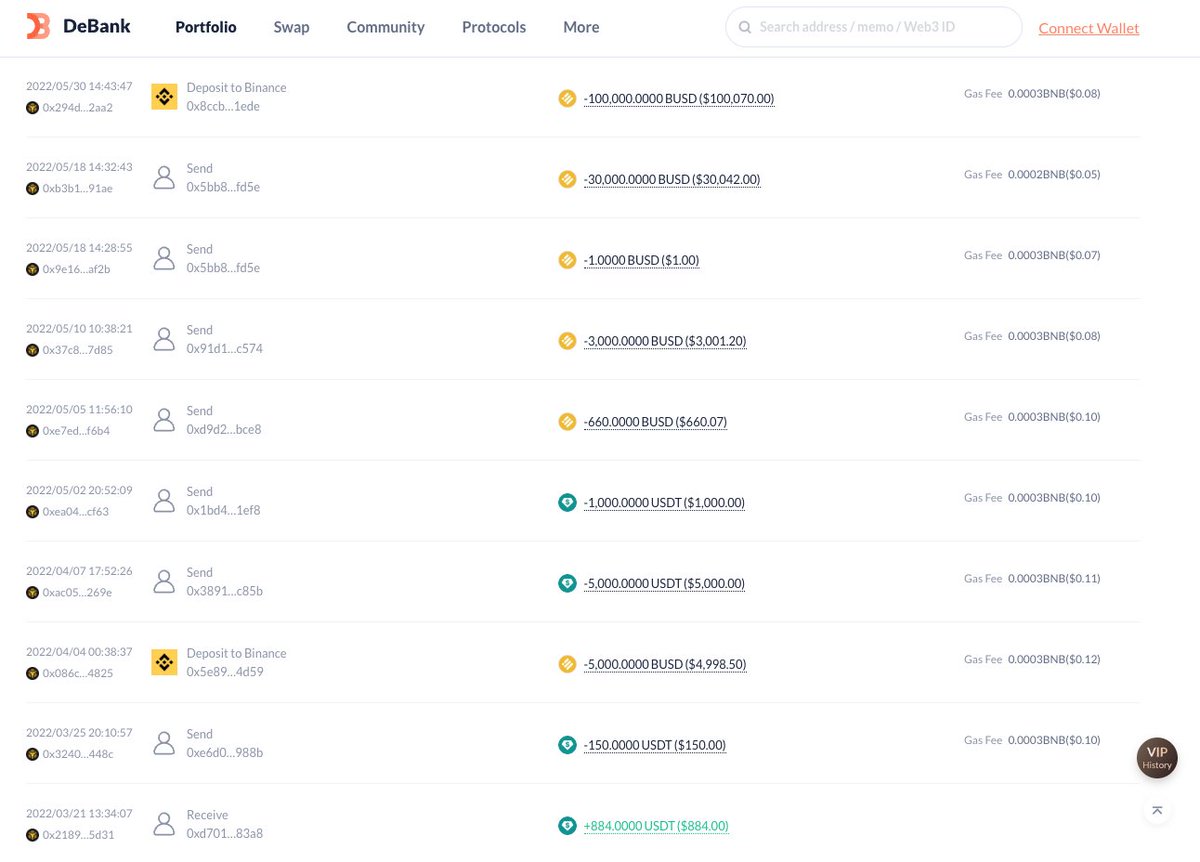Click the scroll-to-top arrow icon
This screenshot has height=862, width=1200.
coord(1157,810)
